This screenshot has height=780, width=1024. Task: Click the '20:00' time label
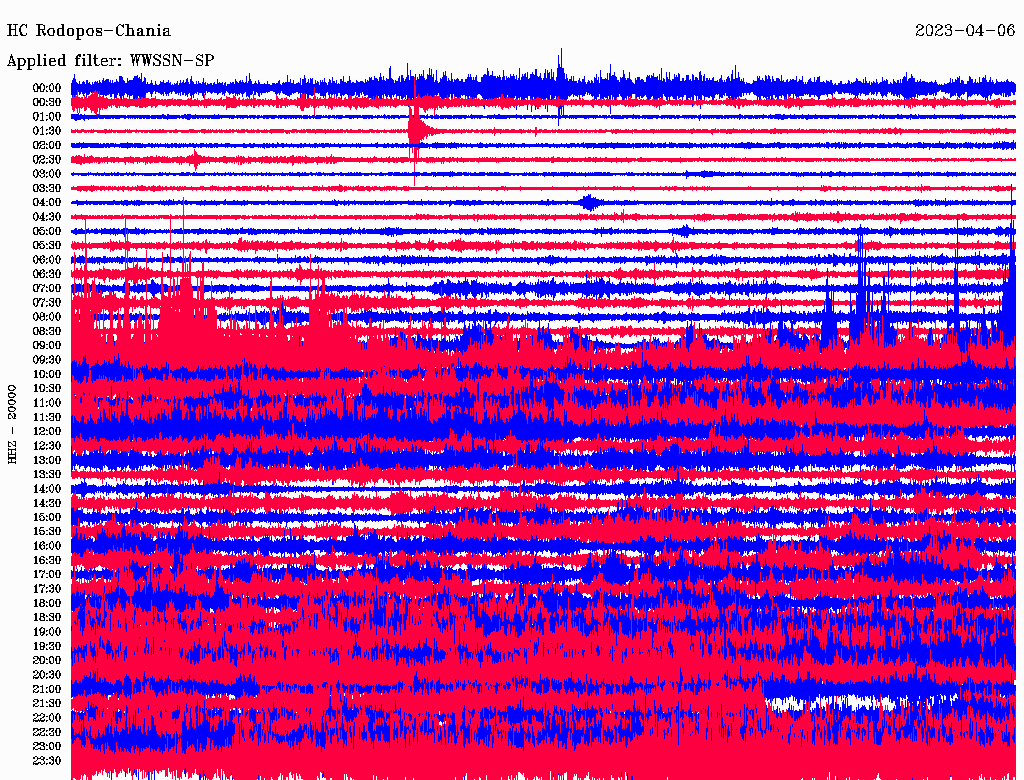[47, 660]
